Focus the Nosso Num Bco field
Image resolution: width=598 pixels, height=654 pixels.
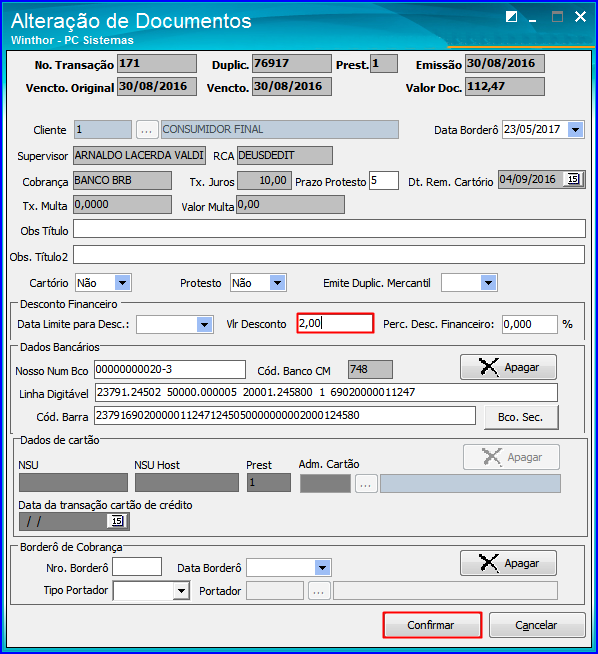pyautogui.click(x=170, y=370)
